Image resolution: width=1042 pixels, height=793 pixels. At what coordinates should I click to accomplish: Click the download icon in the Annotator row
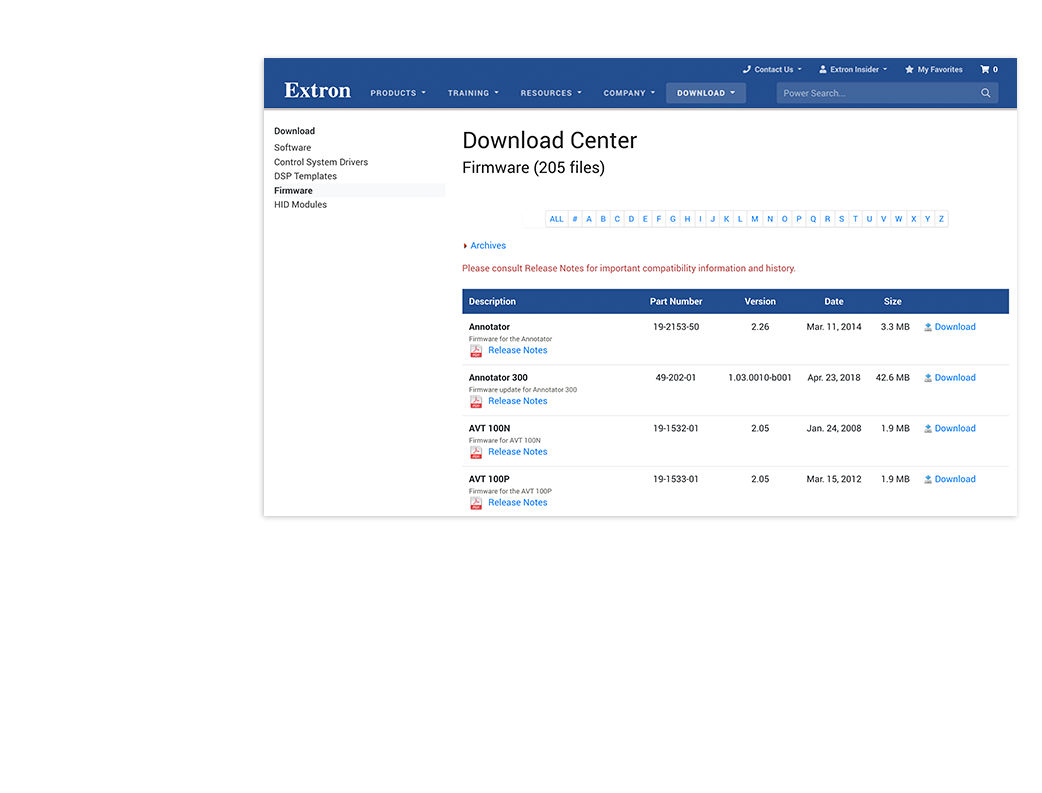click(928, 327)
